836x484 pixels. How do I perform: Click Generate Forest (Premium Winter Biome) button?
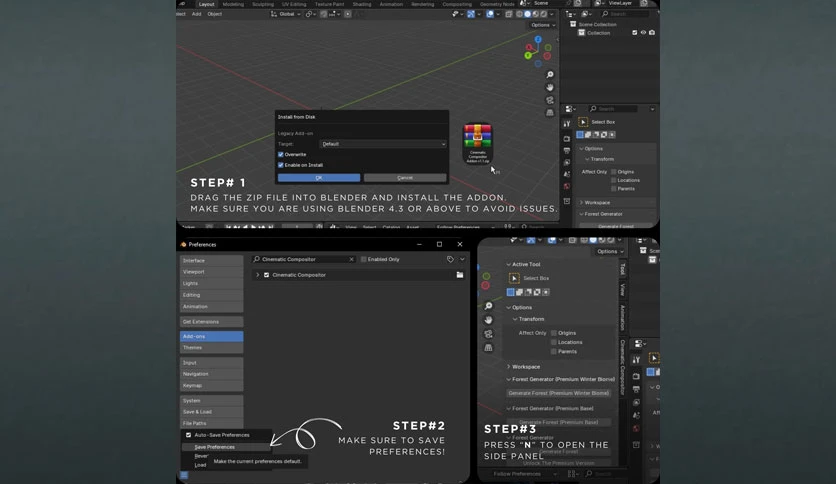pos(558,393)
